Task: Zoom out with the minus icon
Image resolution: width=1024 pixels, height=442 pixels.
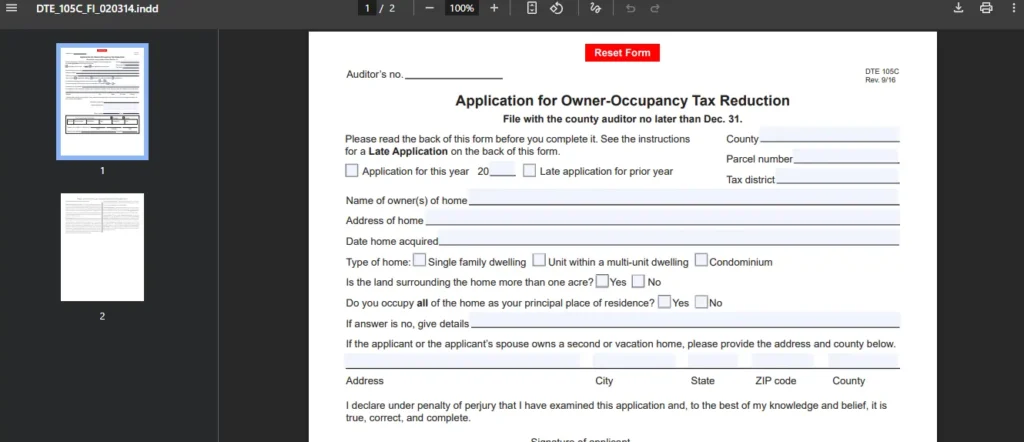Action: [429, 8]
